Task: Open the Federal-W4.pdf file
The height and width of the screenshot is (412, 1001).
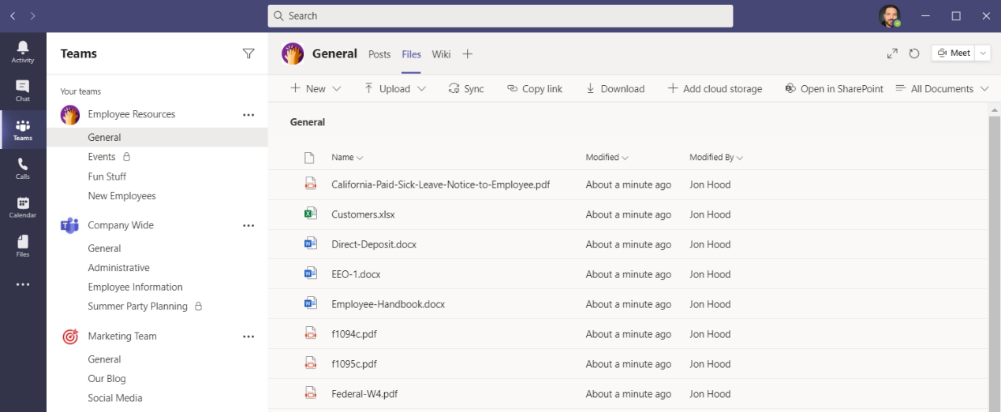Action: pos(365,393)
